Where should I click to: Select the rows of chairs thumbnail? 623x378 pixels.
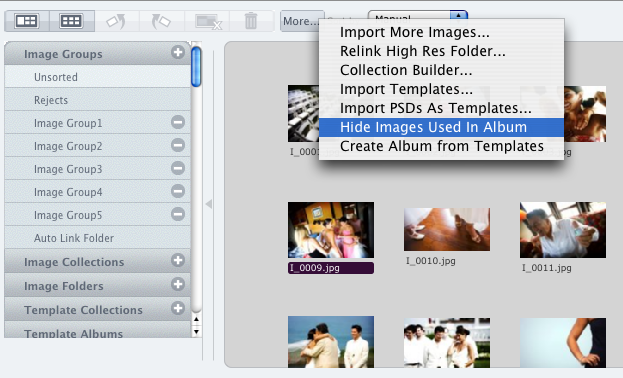304,114
